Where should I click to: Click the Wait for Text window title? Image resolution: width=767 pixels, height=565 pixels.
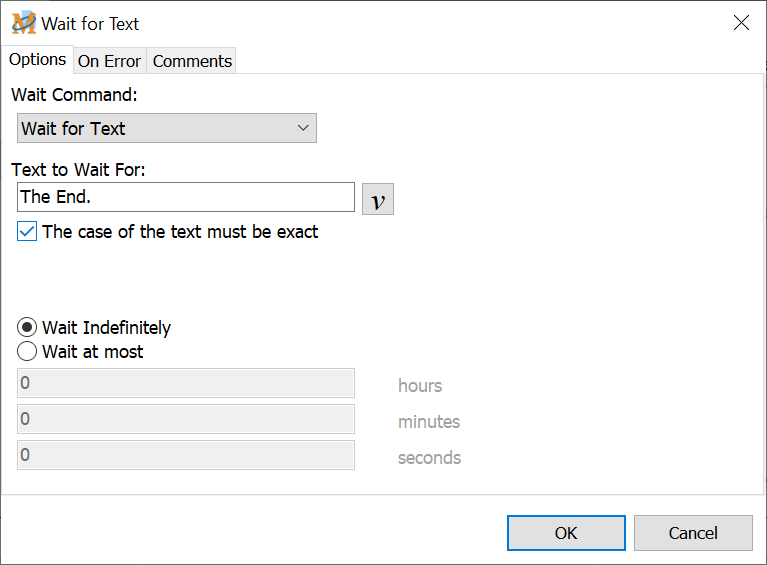pyautogui.click(x=90, y=23)
